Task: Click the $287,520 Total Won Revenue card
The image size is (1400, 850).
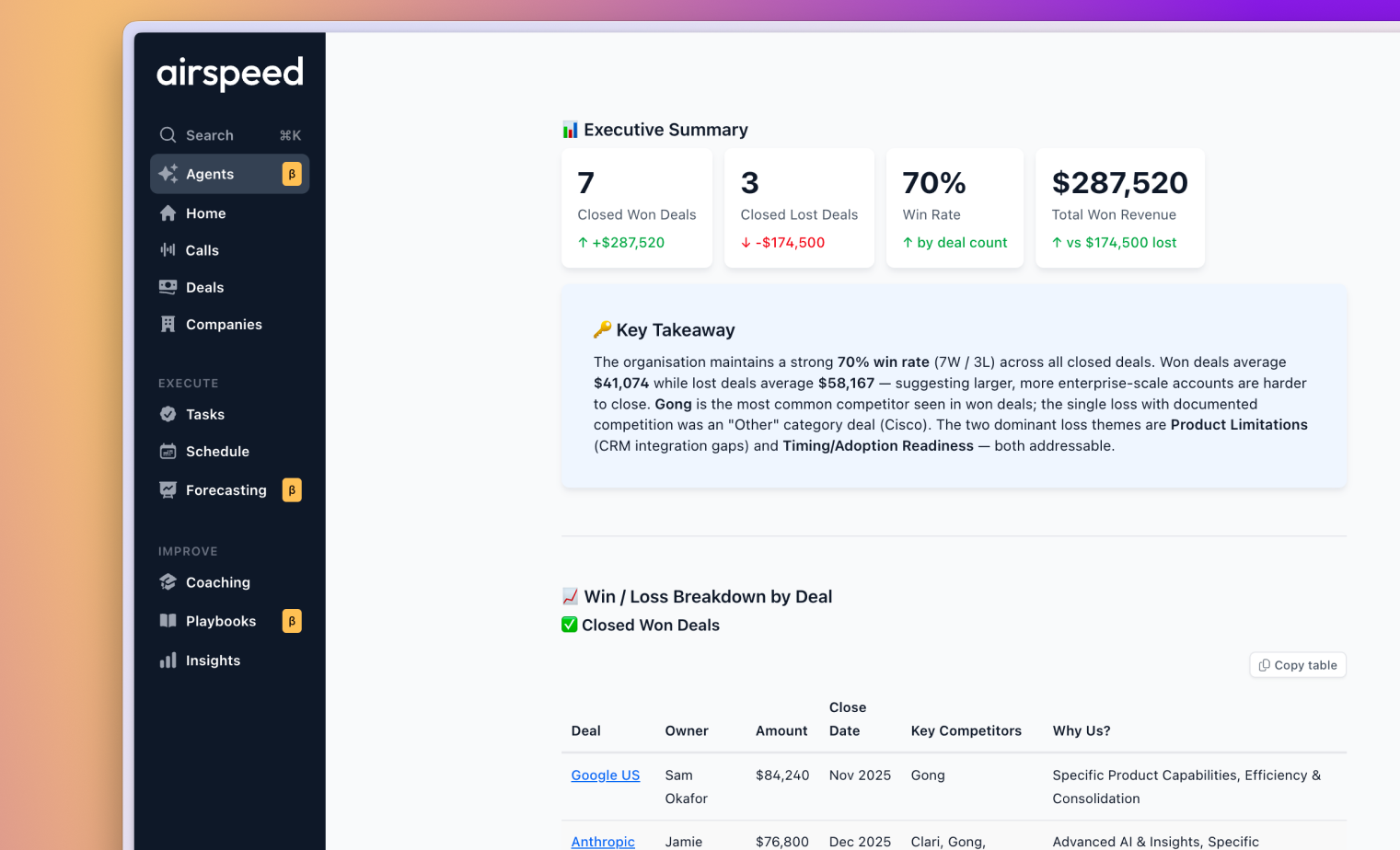Action: pos(1119,208)
